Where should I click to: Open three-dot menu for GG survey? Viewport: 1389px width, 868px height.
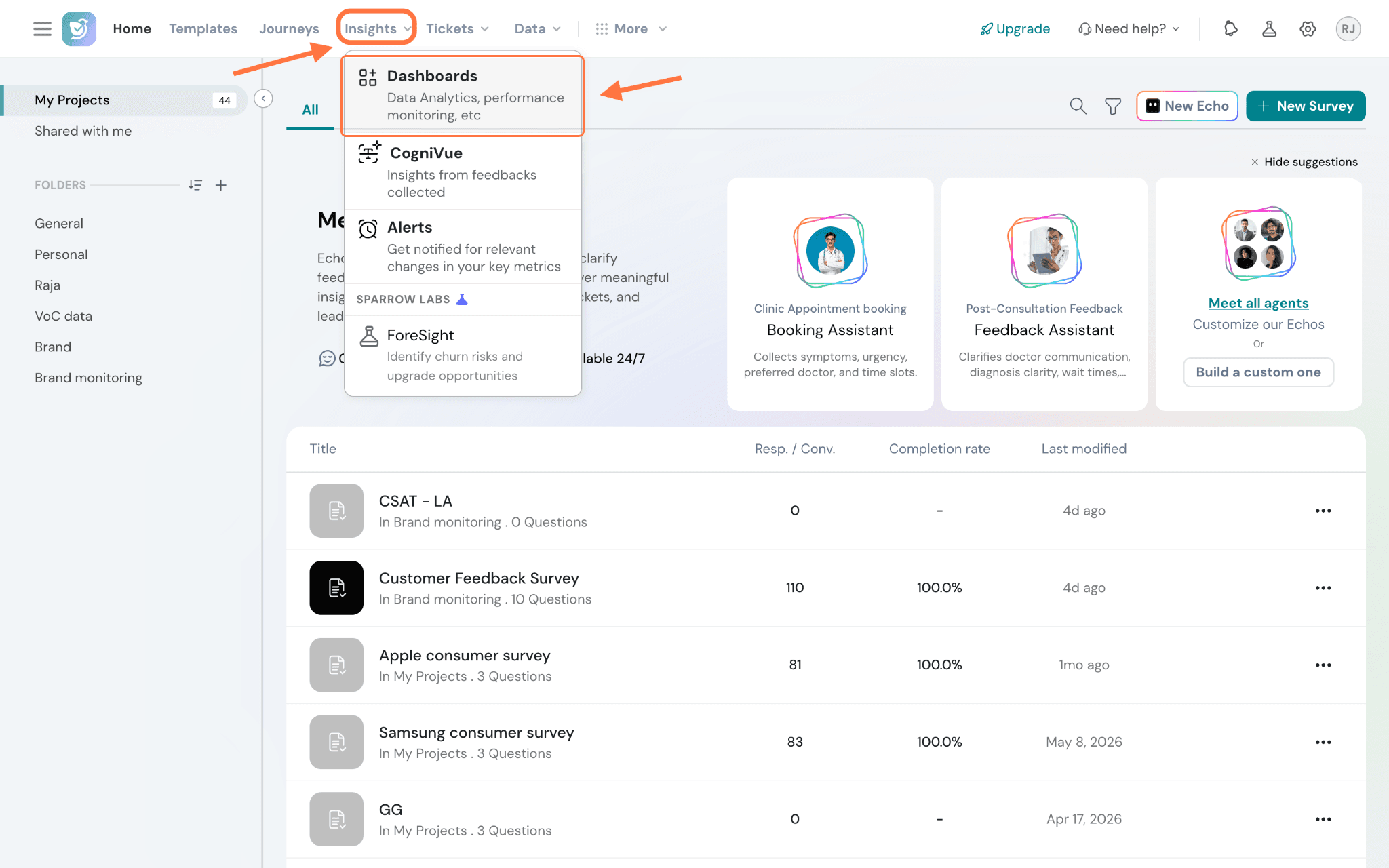pyautogui.click(x=1323, y=819)
